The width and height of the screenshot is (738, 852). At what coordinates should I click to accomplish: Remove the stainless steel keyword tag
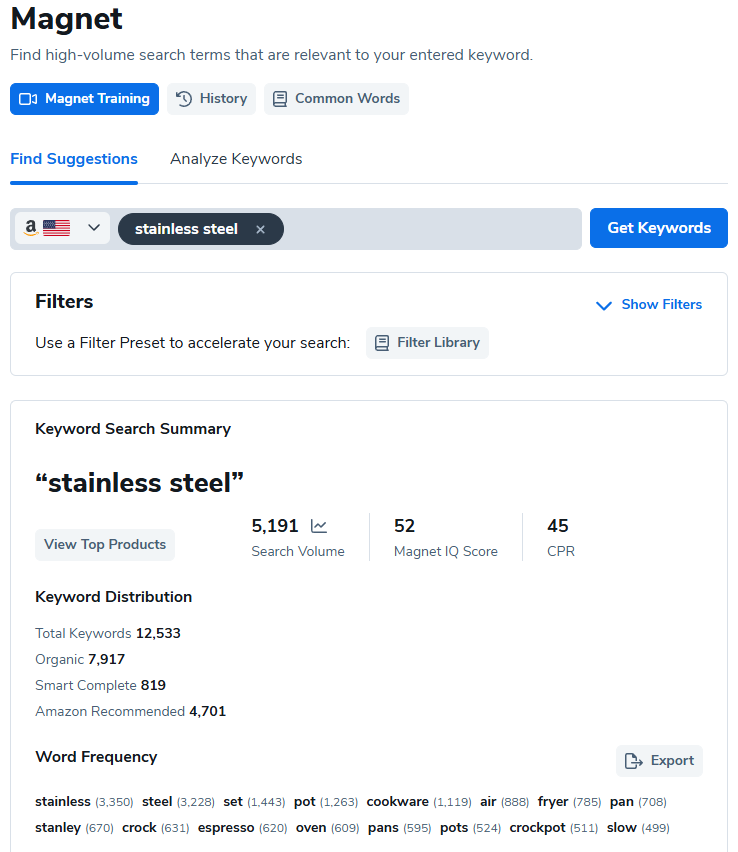click(260, 229)
